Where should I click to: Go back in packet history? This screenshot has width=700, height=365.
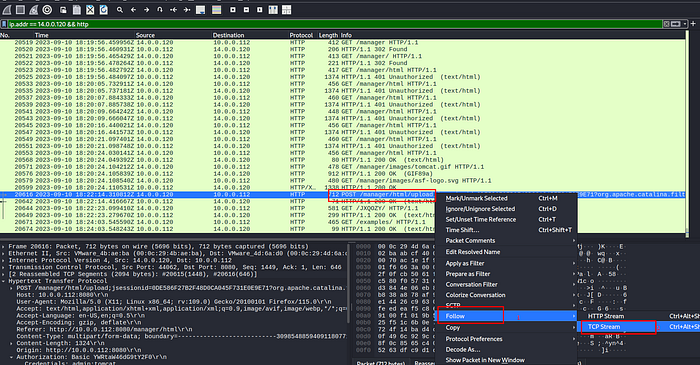click(133, 9)
